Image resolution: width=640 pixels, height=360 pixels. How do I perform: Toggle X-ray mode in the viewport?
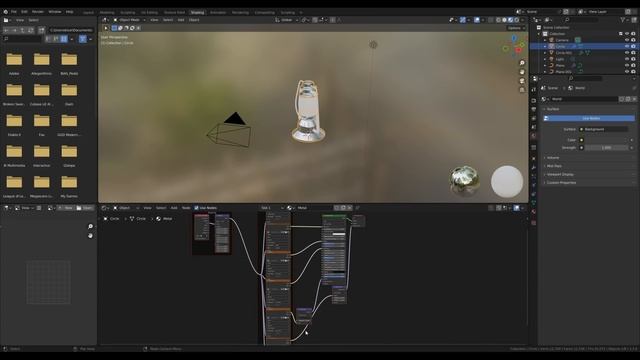click(x=491, y=20)
